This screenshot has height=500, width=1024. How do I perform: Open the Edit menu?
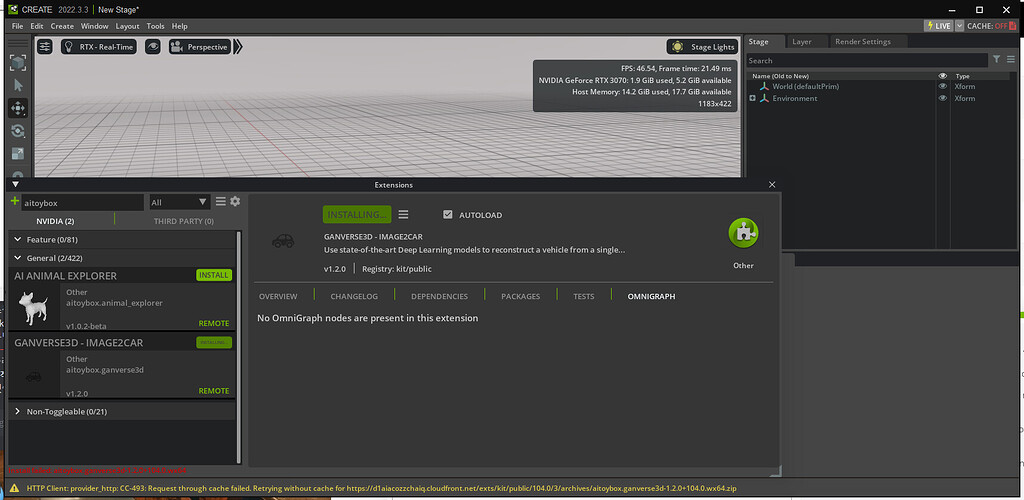click(x=37, y=26)
